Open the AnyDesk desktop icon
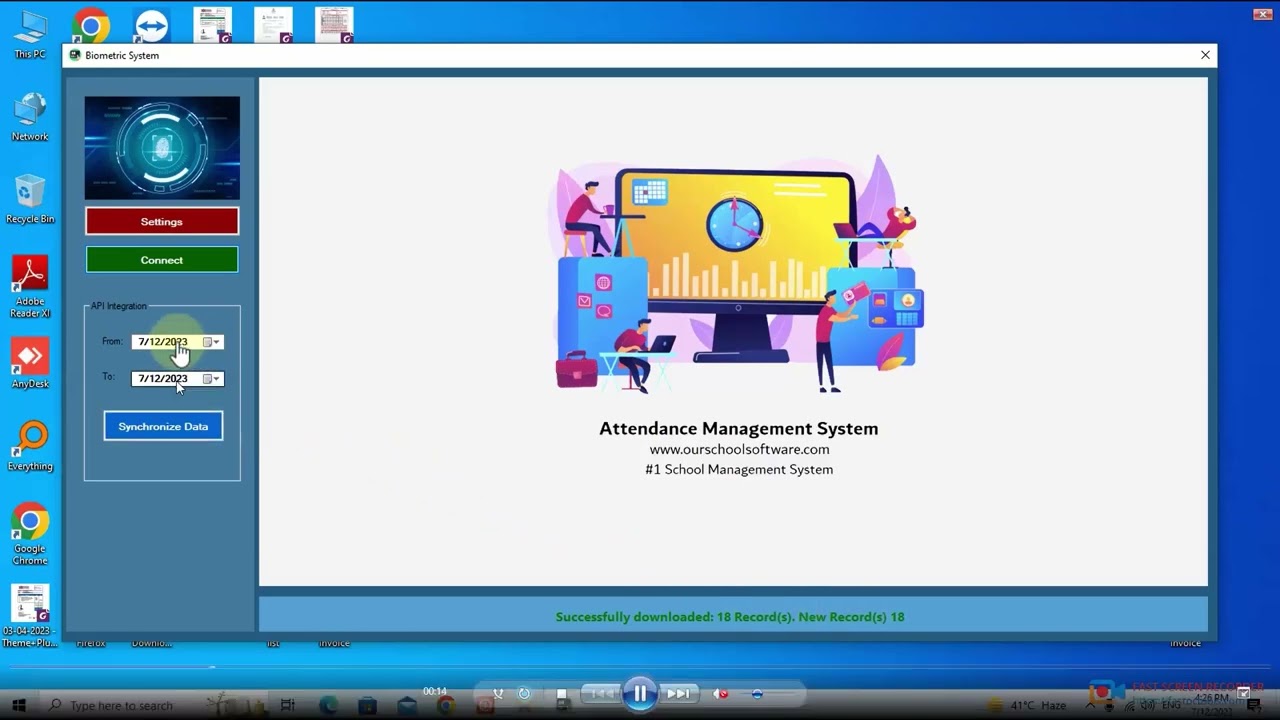The image size is (1280, 720). click(x=30, y=364)
